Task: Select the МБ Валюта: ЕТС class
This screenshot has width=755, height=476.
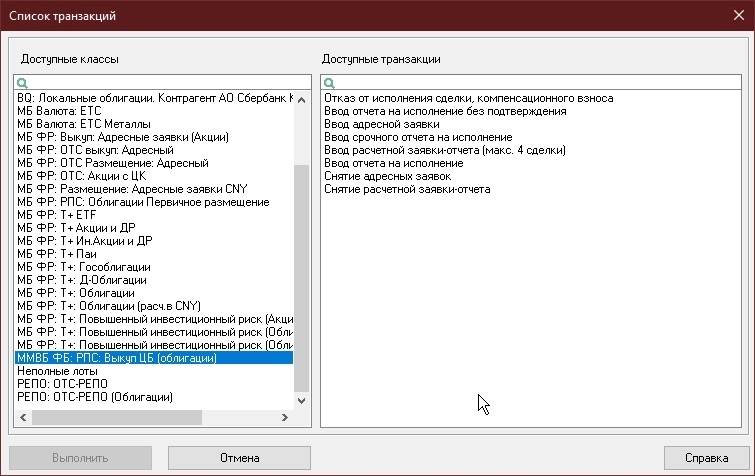Action: pyautogui.click(x=154, y=111)
